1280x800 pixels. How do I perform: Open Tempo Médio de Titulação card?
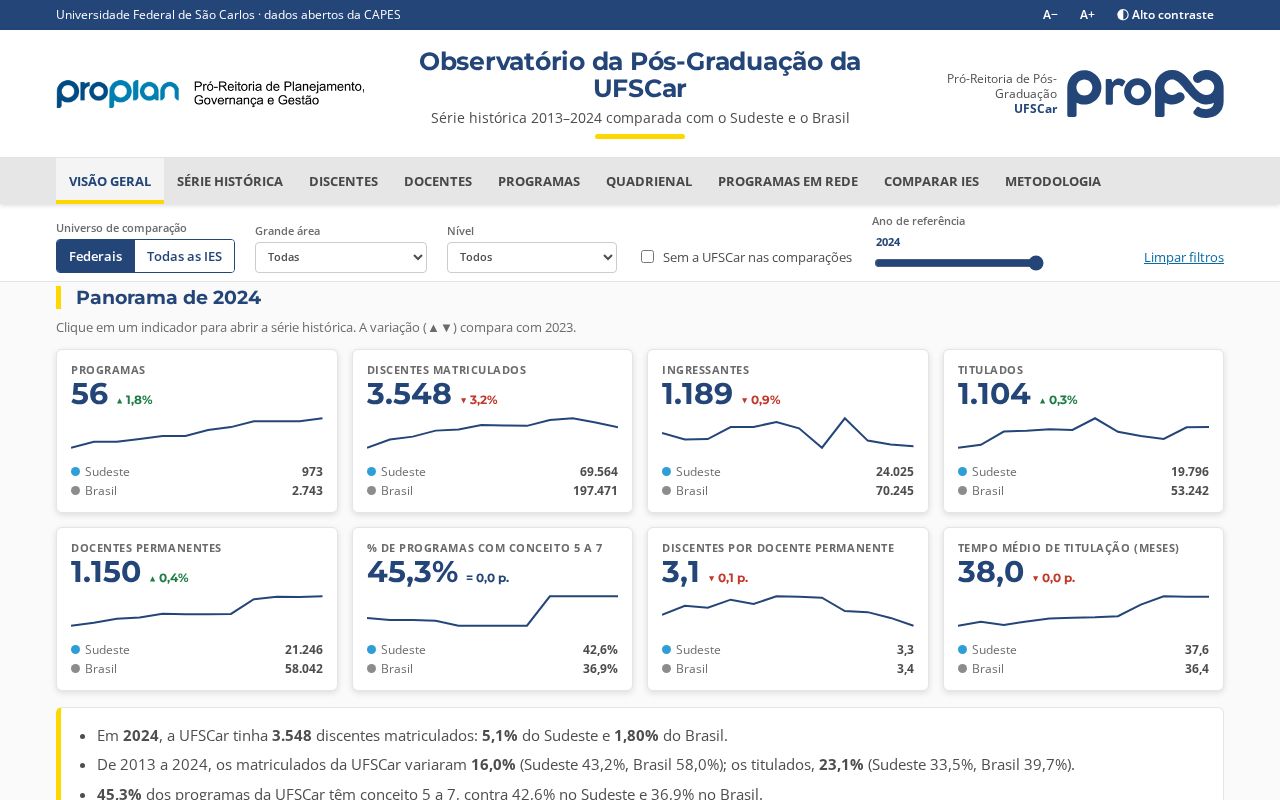click(1083, 609)
